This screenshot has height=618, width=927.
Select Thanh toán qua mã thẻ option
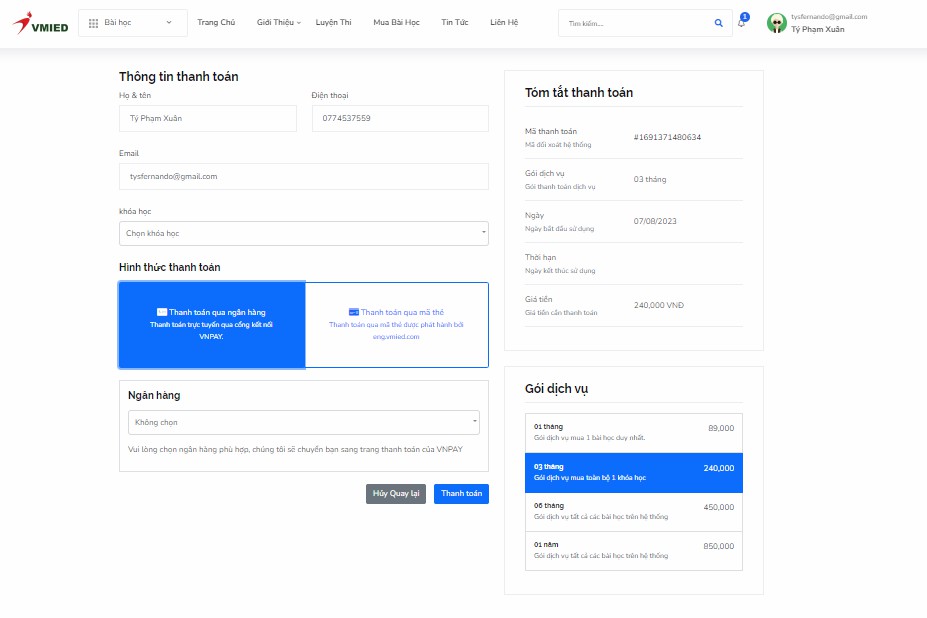[396, 325]
